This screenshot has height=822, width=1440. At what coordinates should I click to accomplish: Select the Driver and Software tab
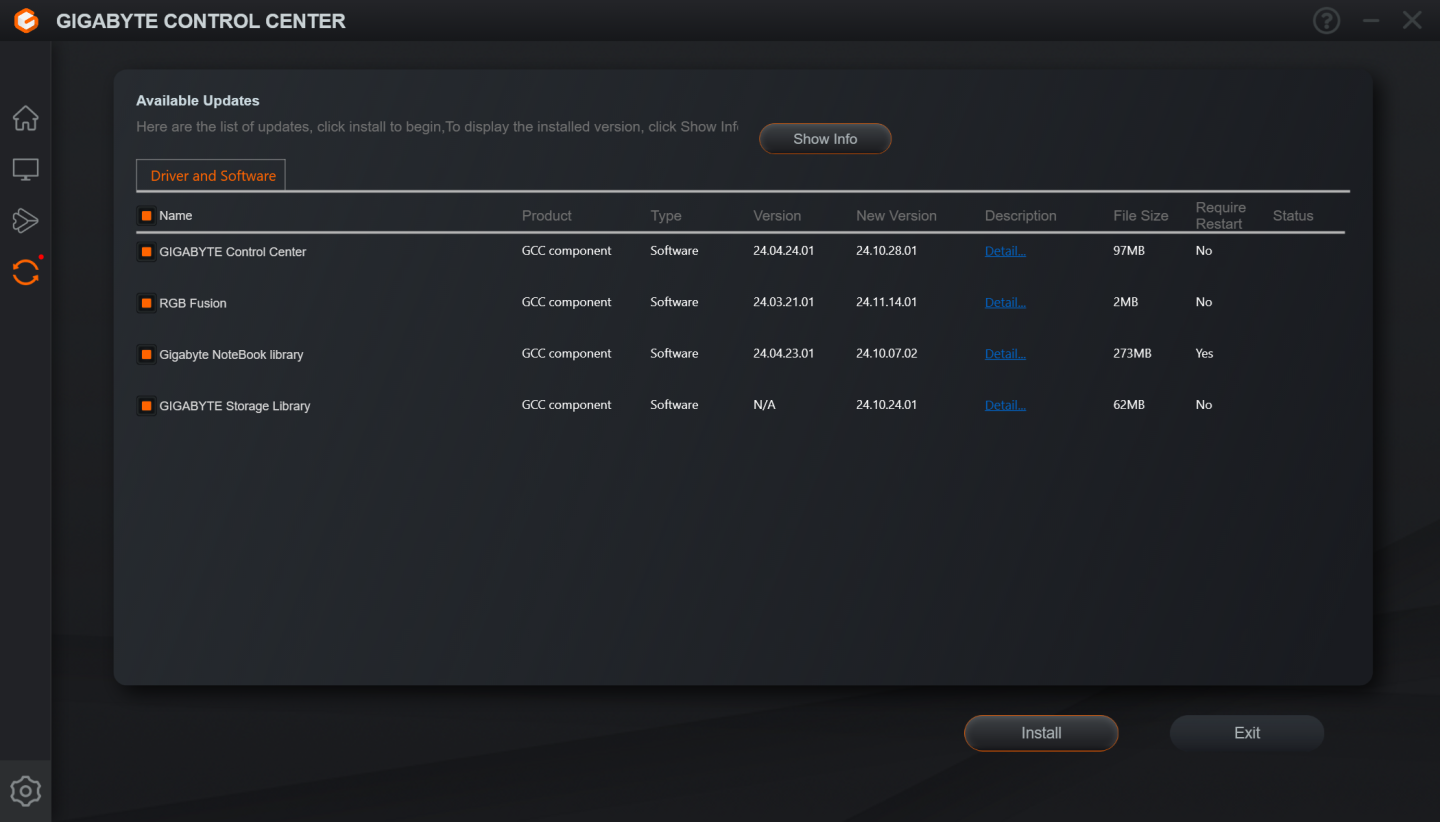click(211, 175)
